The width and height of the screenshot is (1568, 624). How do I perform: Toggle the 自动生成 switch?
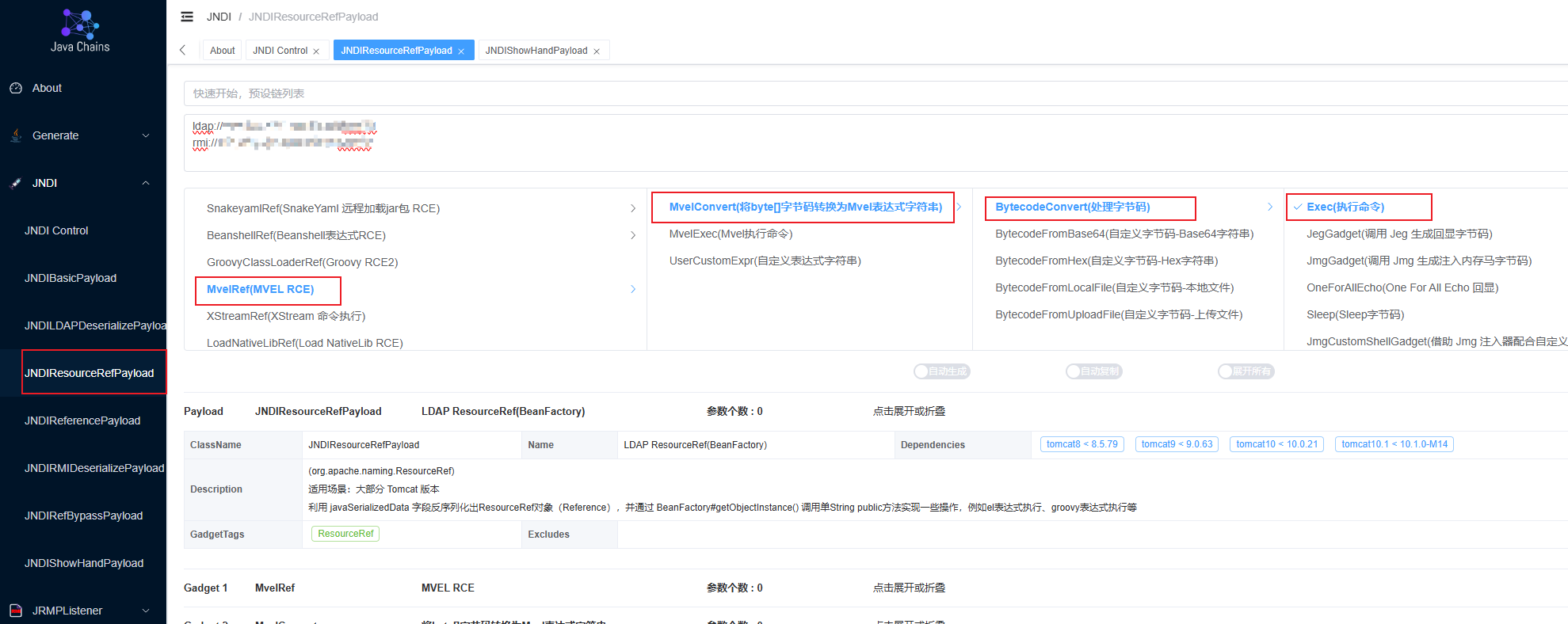[x=941, y=371]
